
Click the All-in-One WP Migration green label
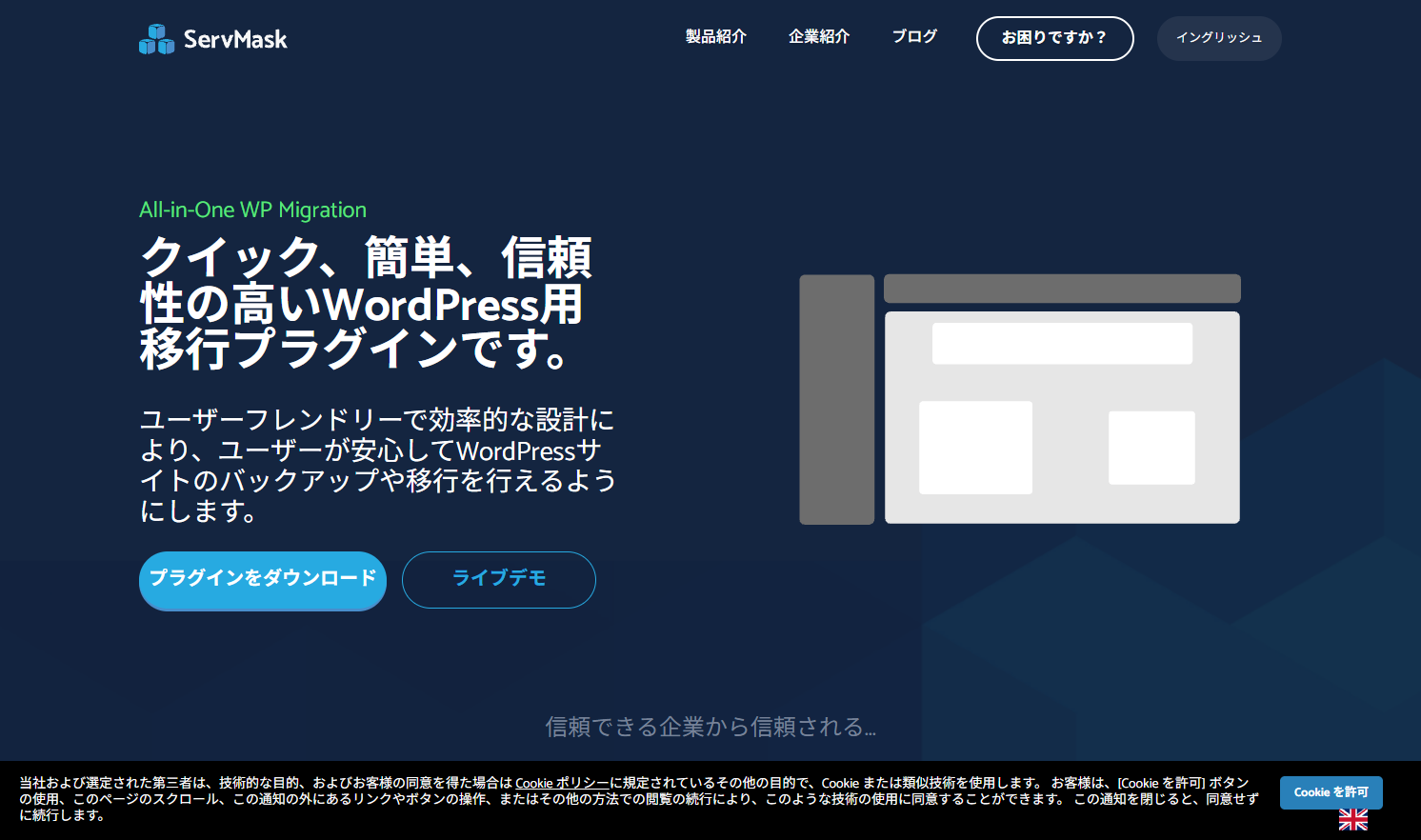252,210
